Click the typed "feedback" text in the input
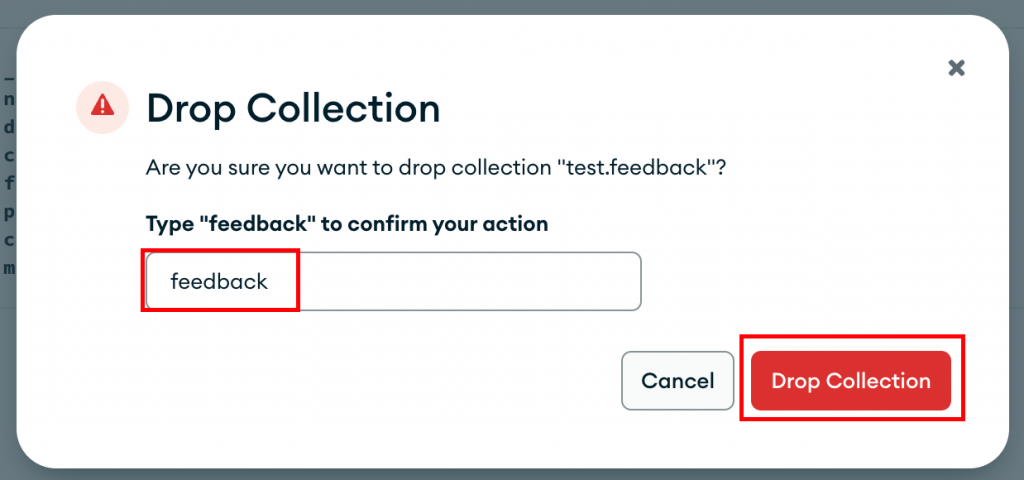 pyautogui.click(x=219, y=282)
